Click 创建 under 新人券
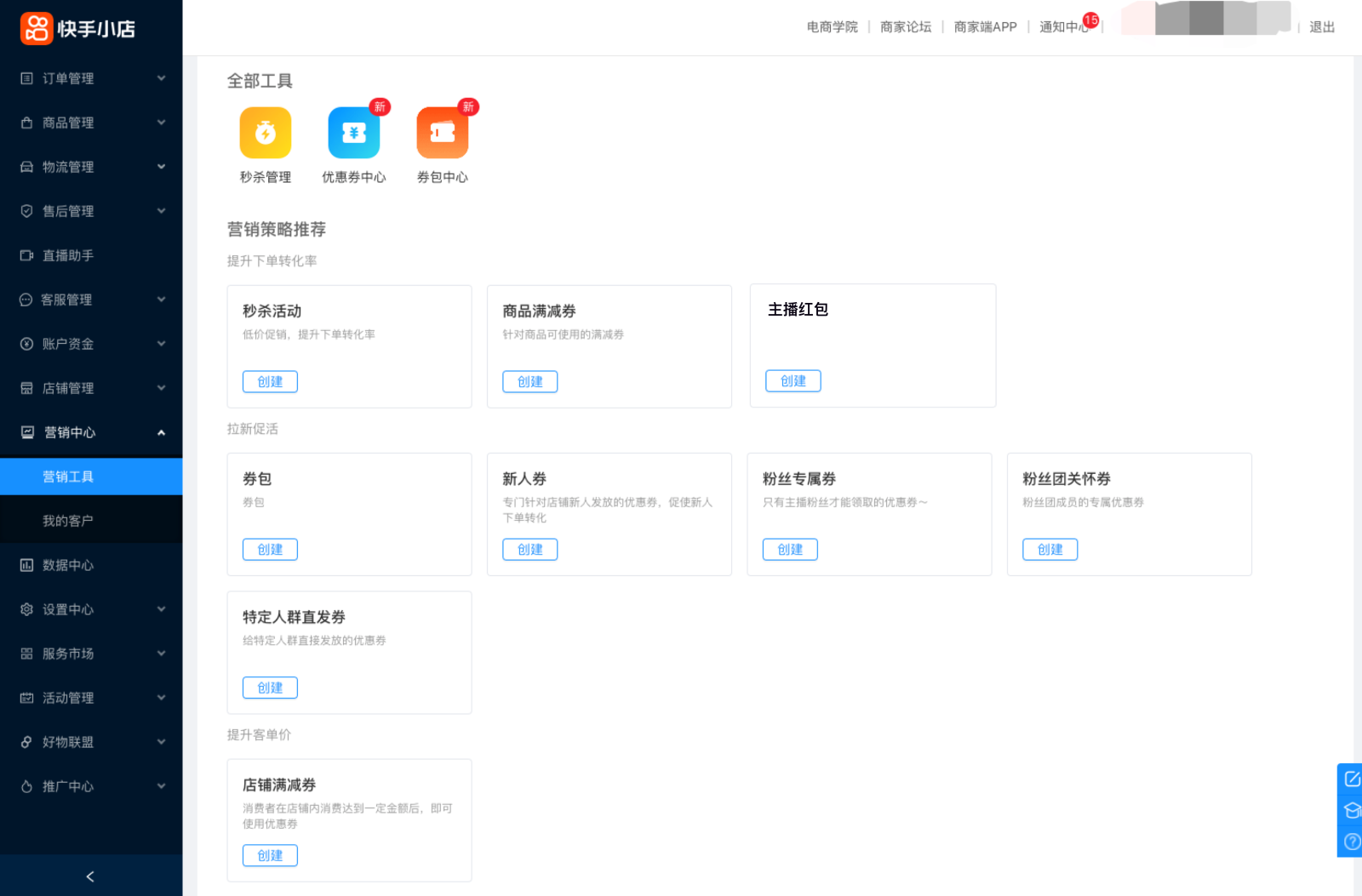The width and height of the screenshot is (1362, 896). pyautogui.click(x=529, y=549)
